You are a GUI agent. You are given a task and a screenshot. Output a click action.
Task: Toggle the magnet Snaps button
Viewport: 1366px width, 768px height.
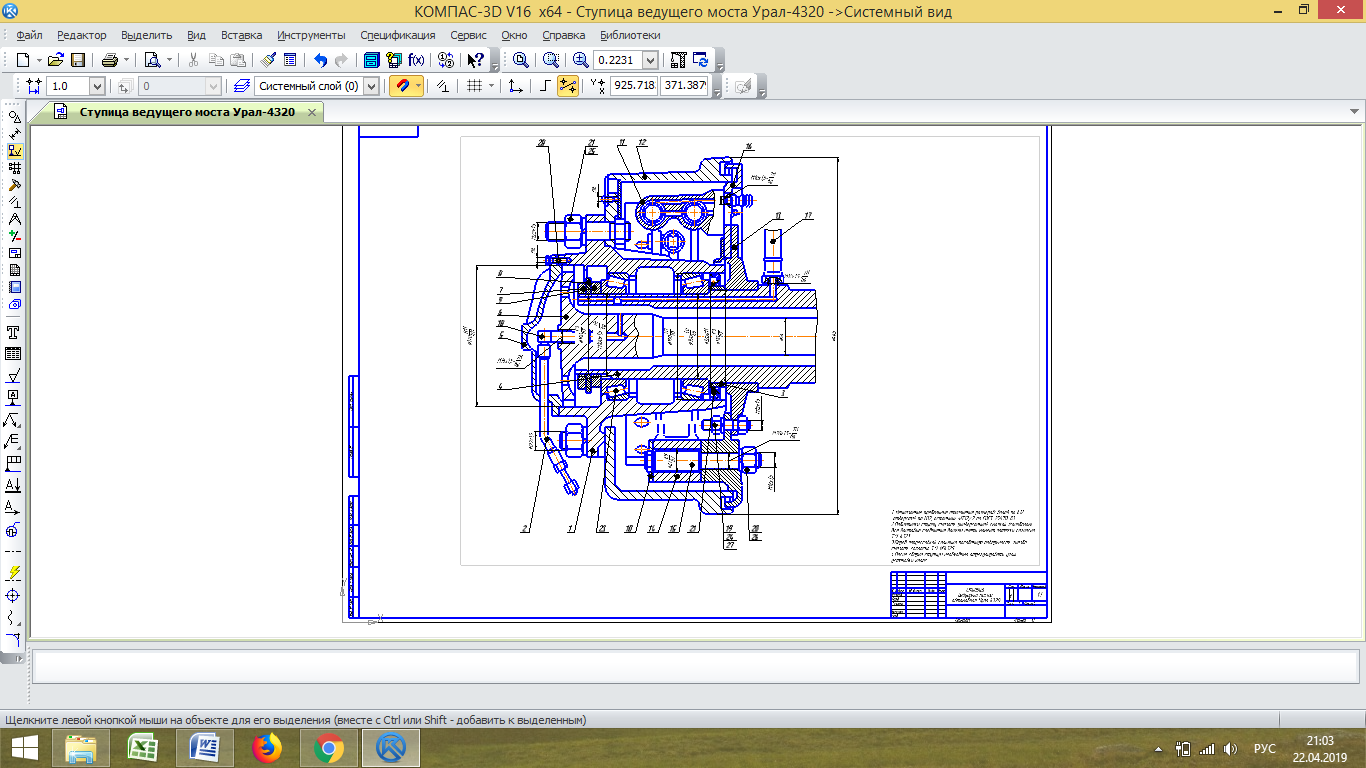(402, 86)
